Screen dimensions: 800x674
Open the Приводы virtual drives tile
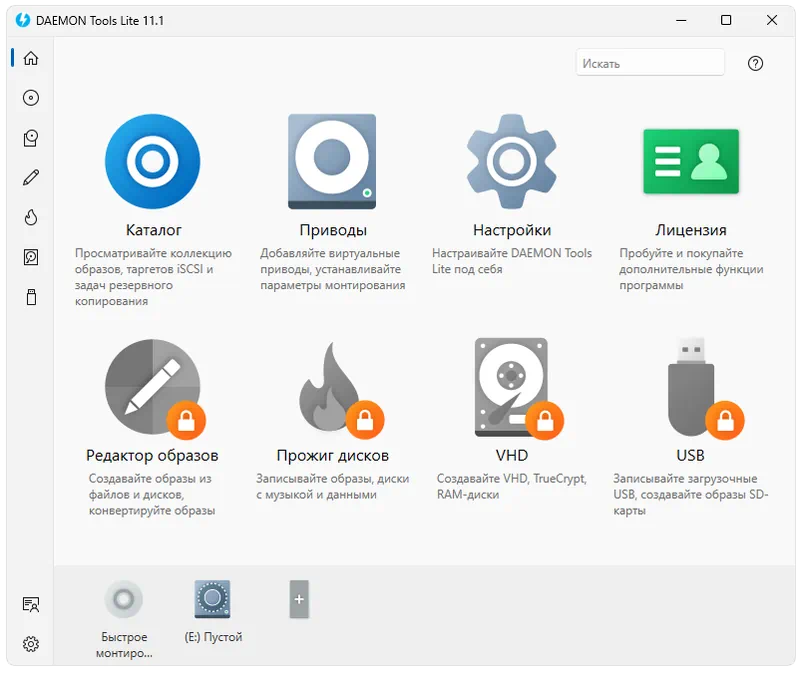coord(332,161)
